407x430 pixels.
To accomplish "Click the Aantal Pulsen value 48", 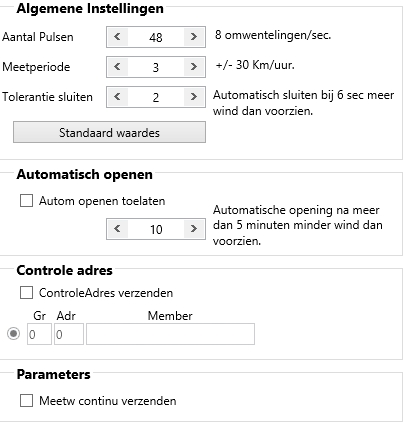I will [156, 37].
